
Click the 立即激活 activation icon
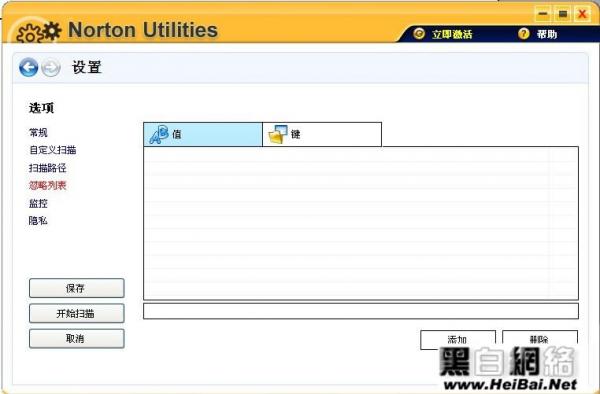419,34
